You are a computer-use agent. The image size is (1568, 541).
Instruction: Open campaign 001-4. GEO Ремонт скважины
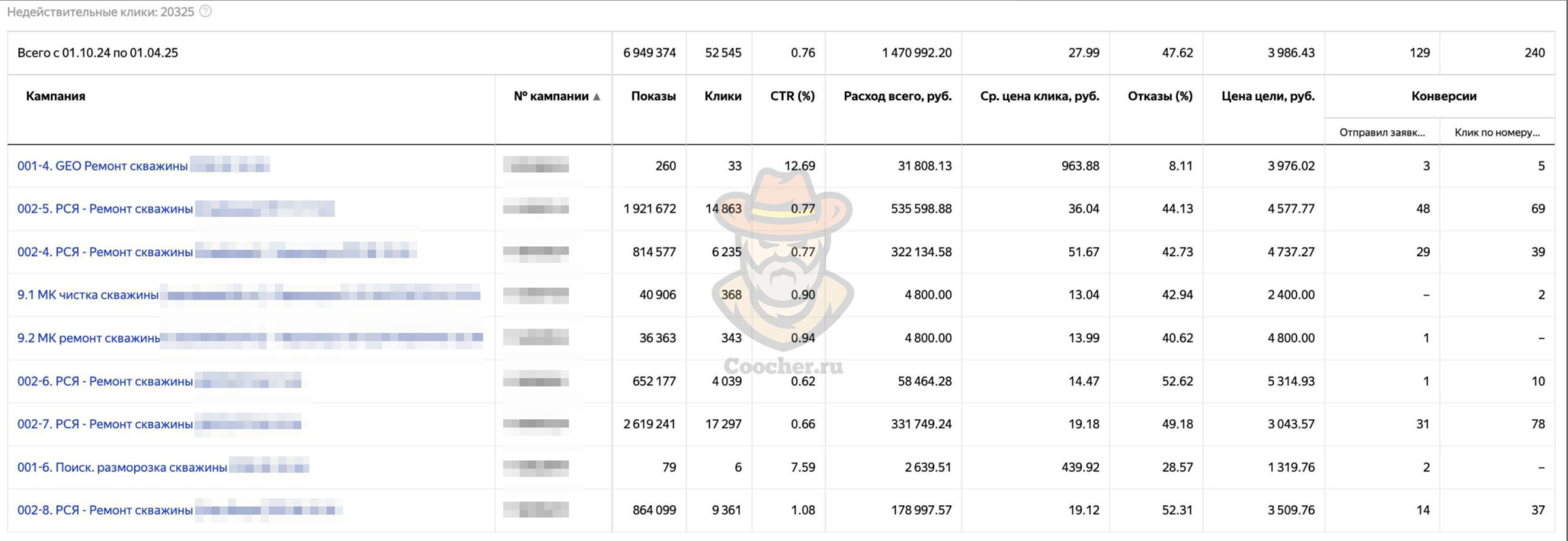coord(102,166)
